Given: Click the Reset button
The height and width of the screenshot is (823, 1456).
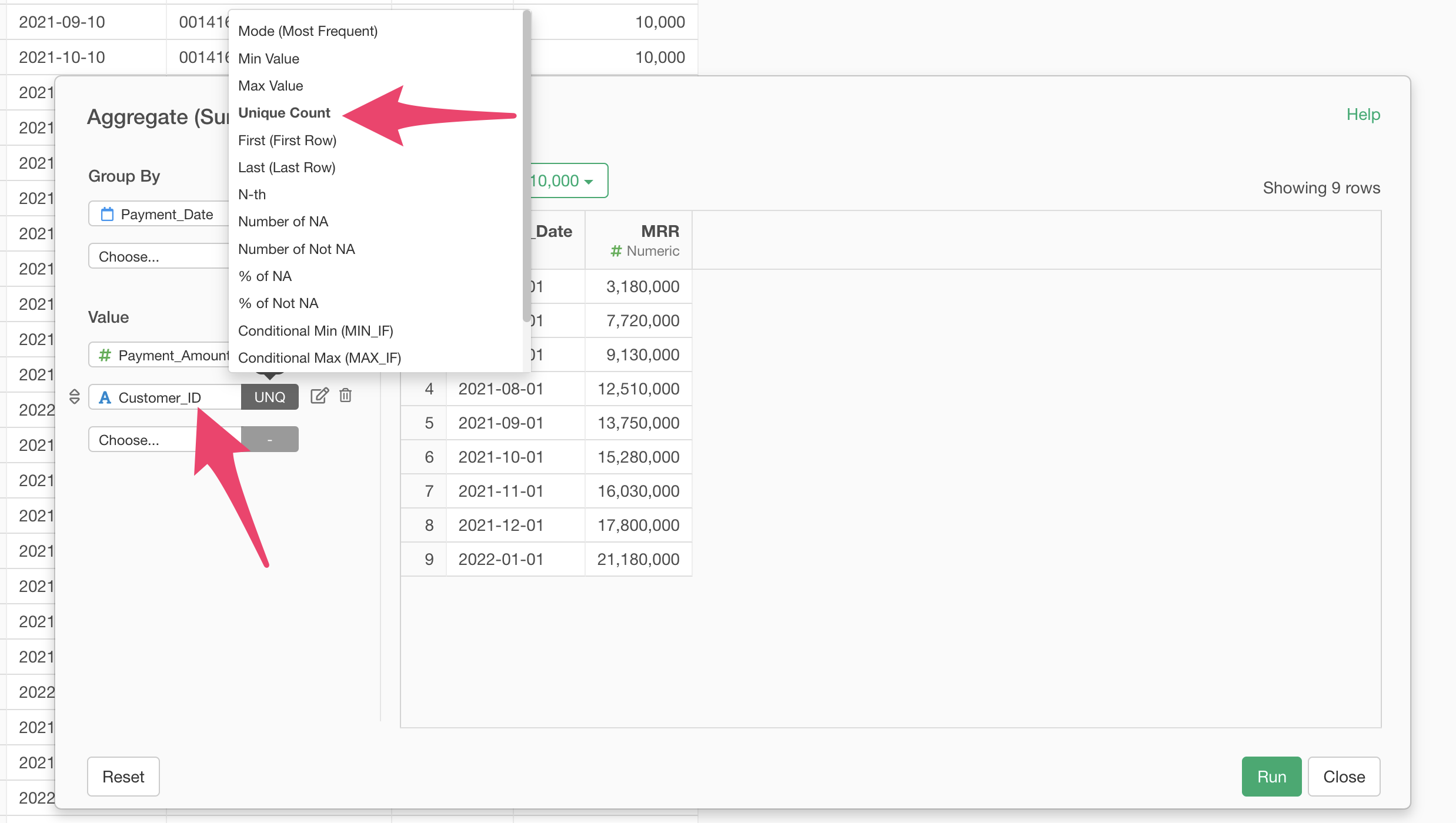Looking at the screenshot, I should (123, 777).
